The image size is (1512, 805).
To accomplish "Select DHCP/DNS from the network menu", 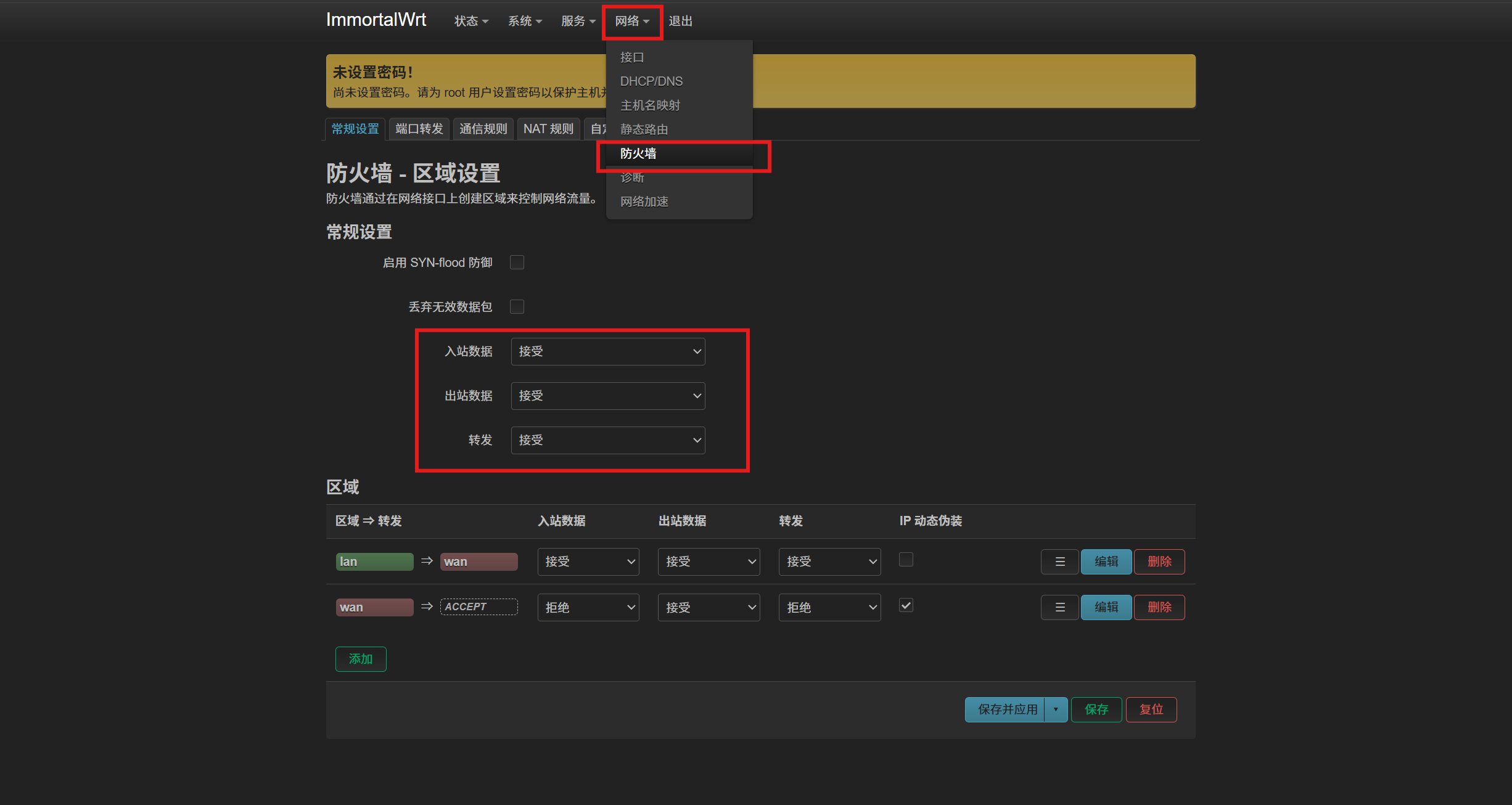I will [651, 81].
